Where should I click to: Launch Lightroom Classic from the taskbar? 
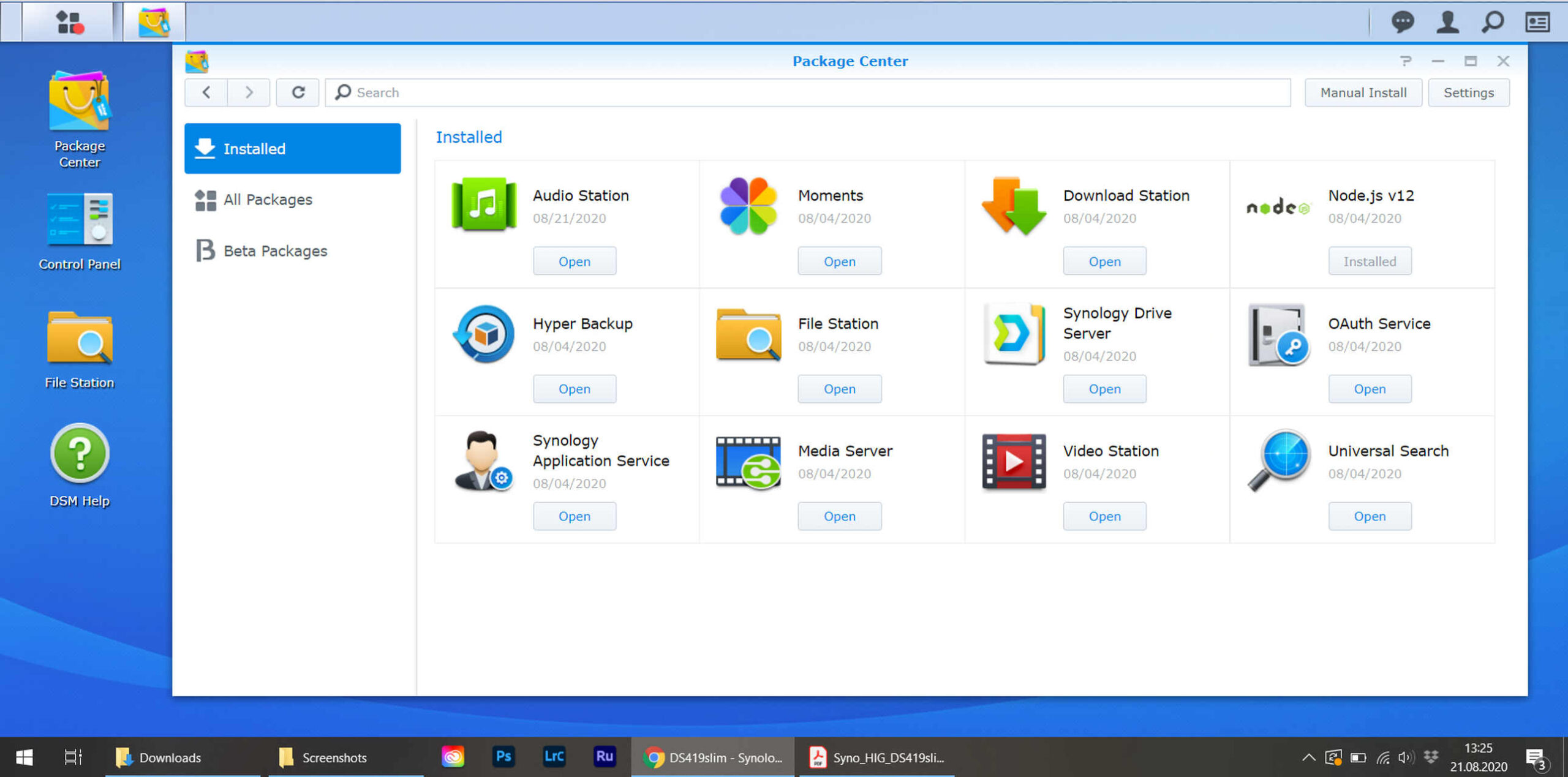(554, 757)
